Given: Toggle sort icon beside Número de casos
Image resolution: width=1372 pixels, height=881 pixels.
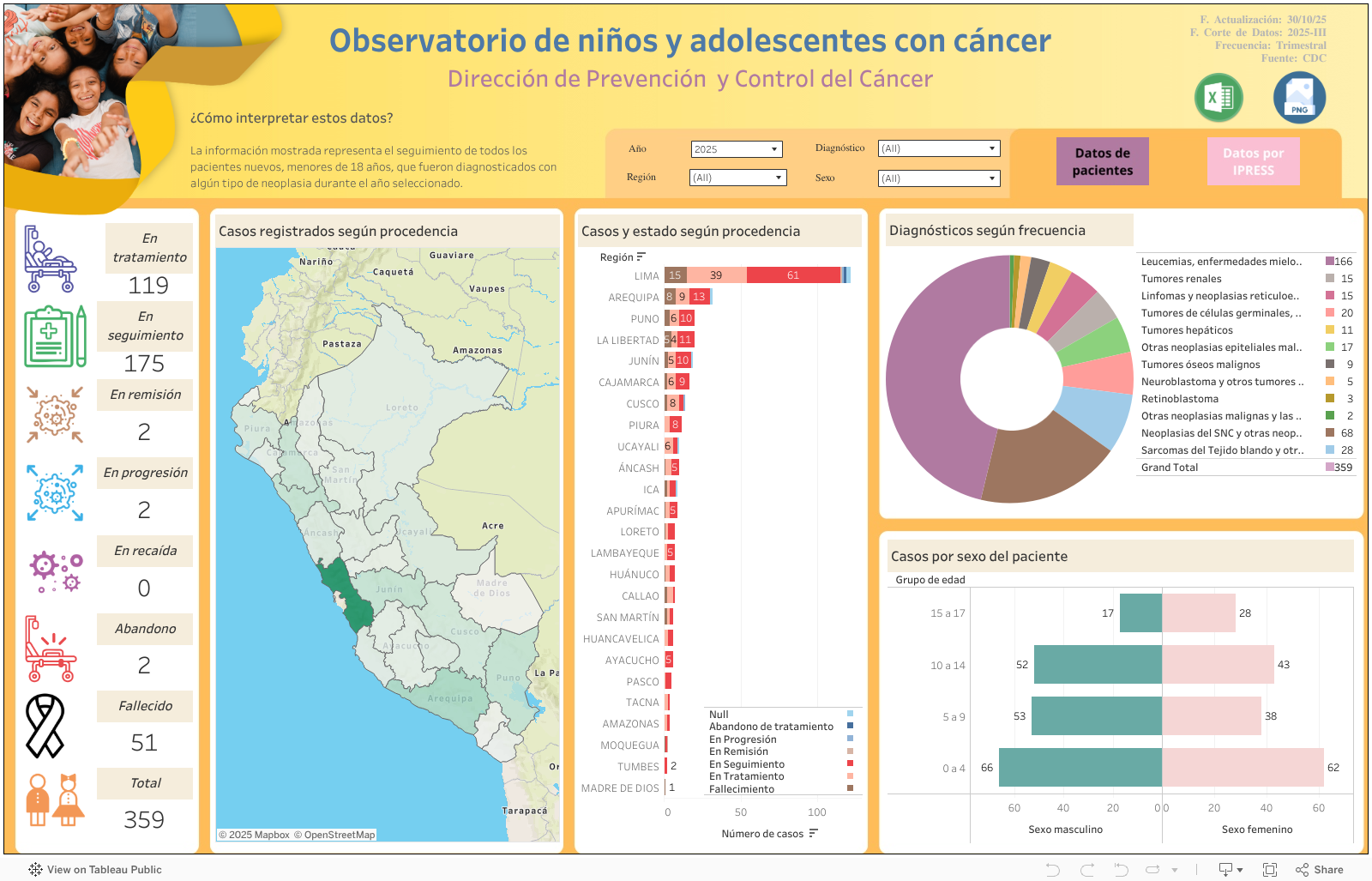Looking at the screenshot, I should 813,833.
